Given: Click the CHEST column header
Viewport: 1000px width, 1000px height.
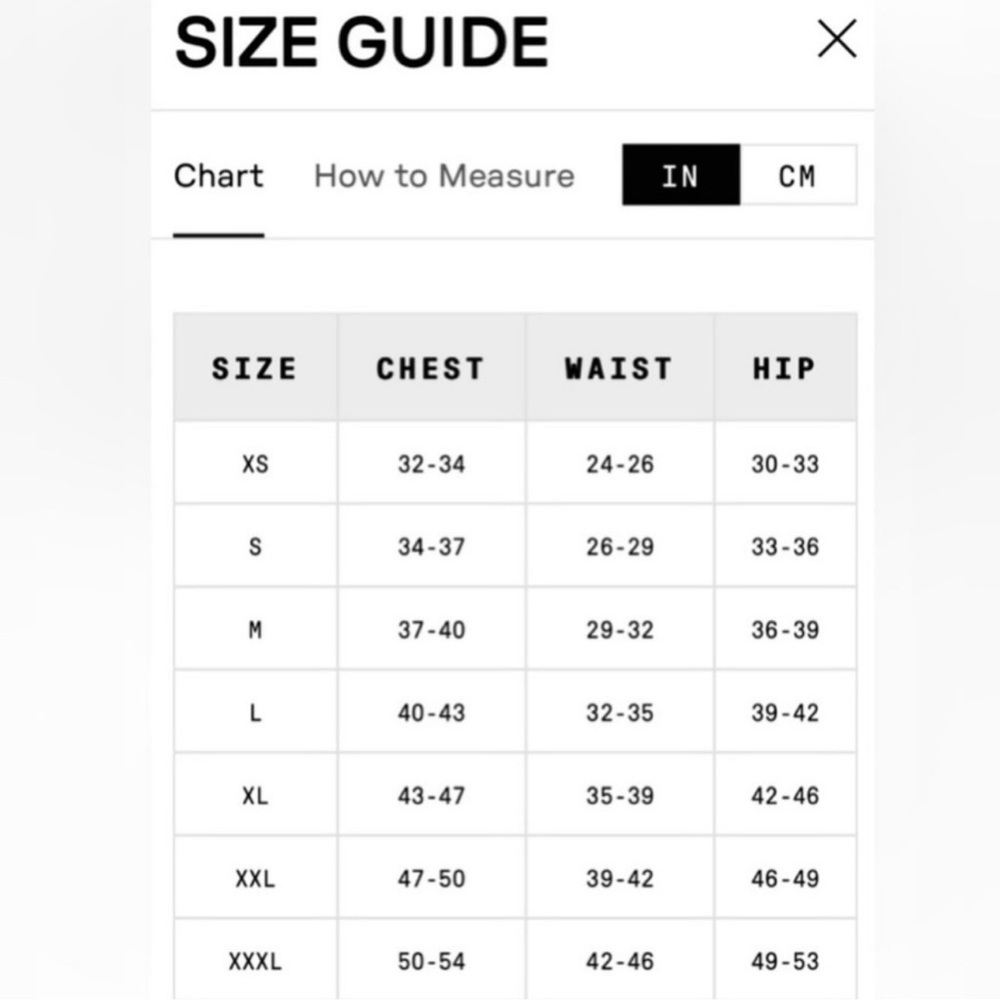Looking at the screenshot, I should click(431, 368).
